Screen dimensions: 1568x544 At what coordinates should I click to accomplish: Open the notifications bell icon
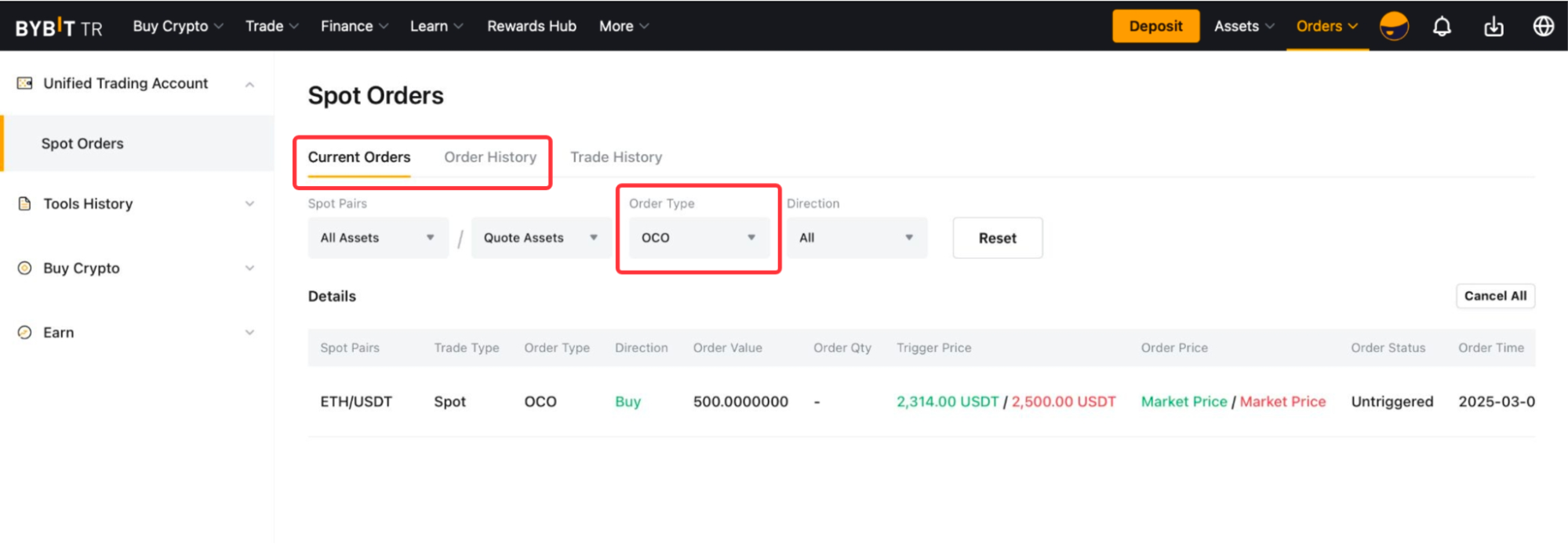tap(1442, 27)
